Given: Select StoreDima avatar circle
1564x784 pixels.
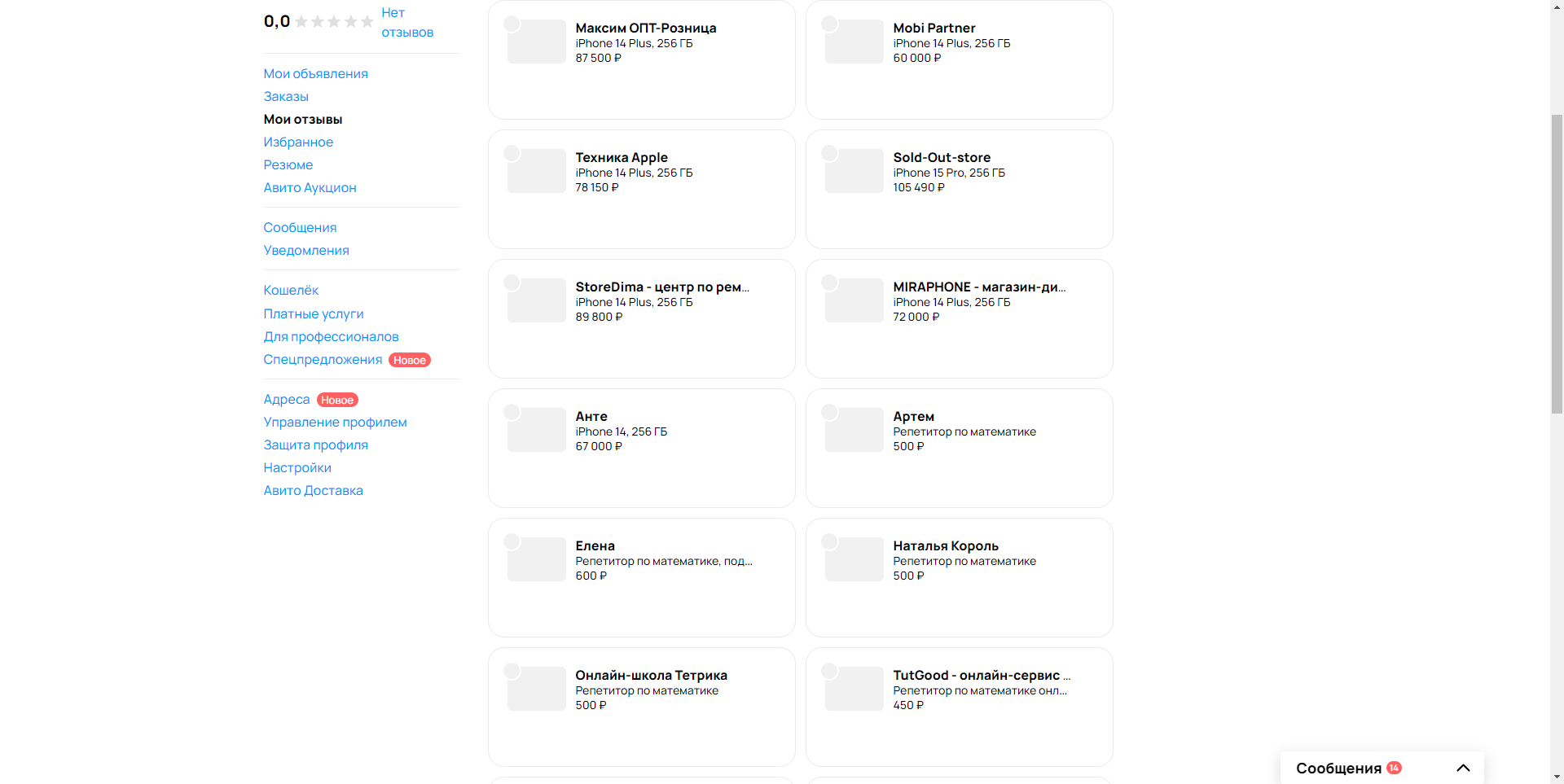Looking at the screenshot, I should [512, 283].
